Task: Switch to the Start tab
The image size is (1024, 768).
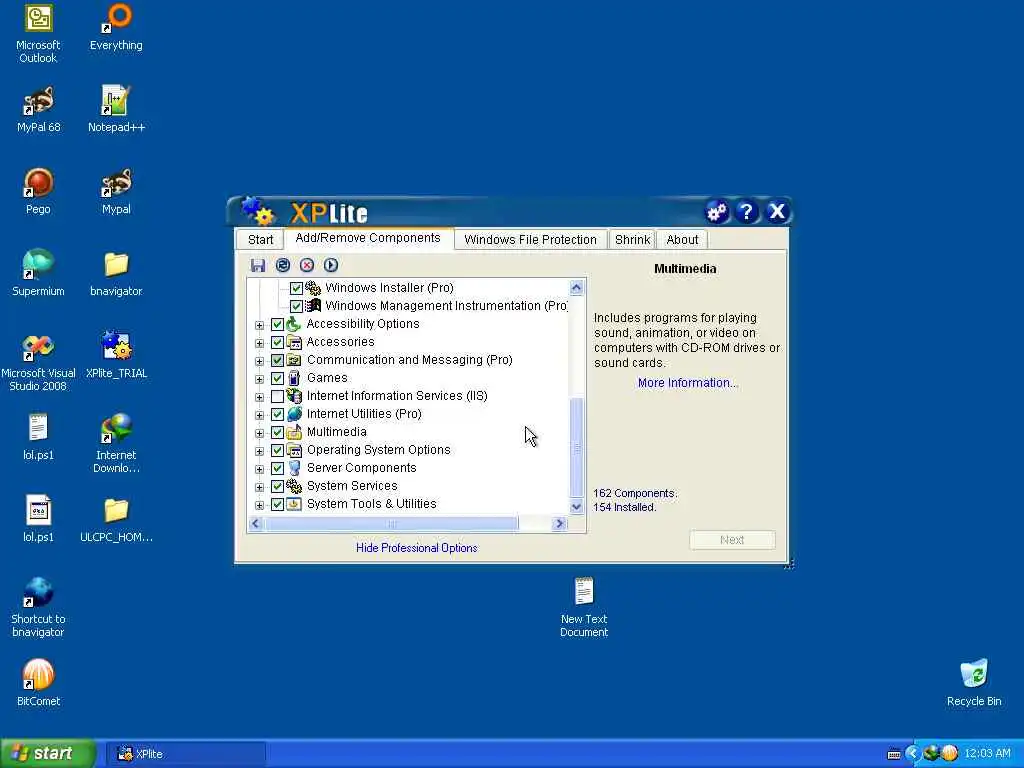Action: (261, 240)
